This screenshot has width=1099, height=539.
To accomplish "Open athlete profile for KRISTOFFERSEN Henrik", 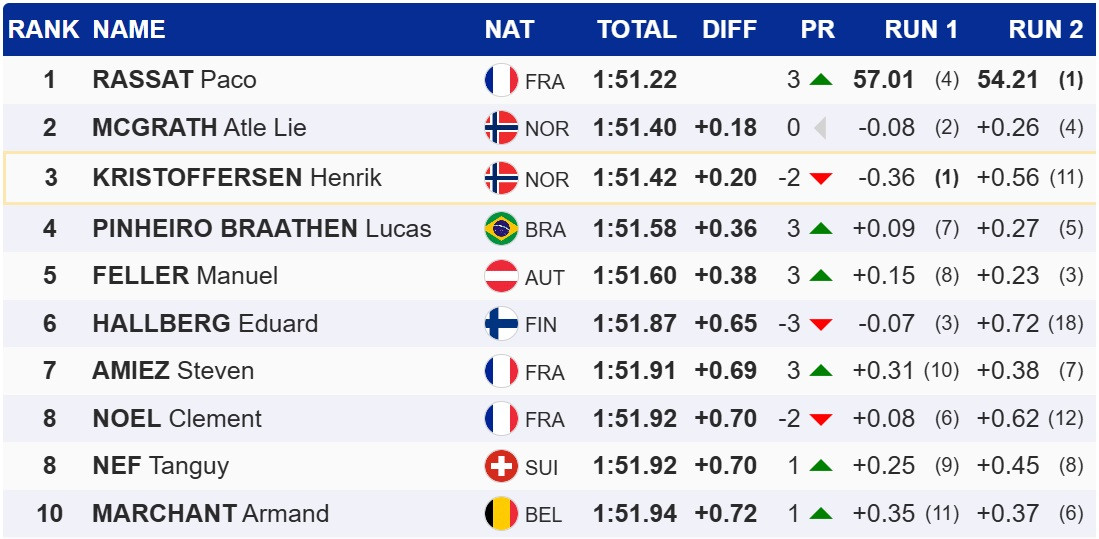I will (237, 178).
